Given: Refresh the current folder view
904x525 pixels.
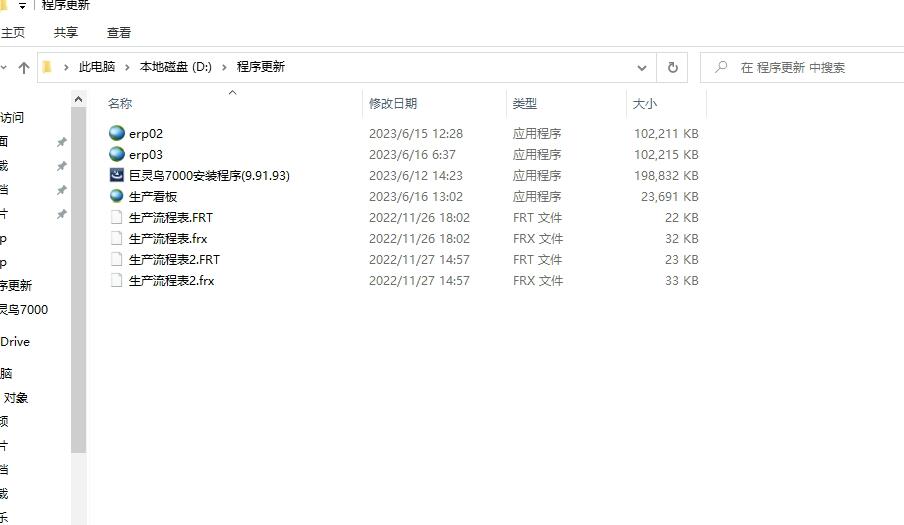Looking at the screenshot, I should [x=672, y=67].
